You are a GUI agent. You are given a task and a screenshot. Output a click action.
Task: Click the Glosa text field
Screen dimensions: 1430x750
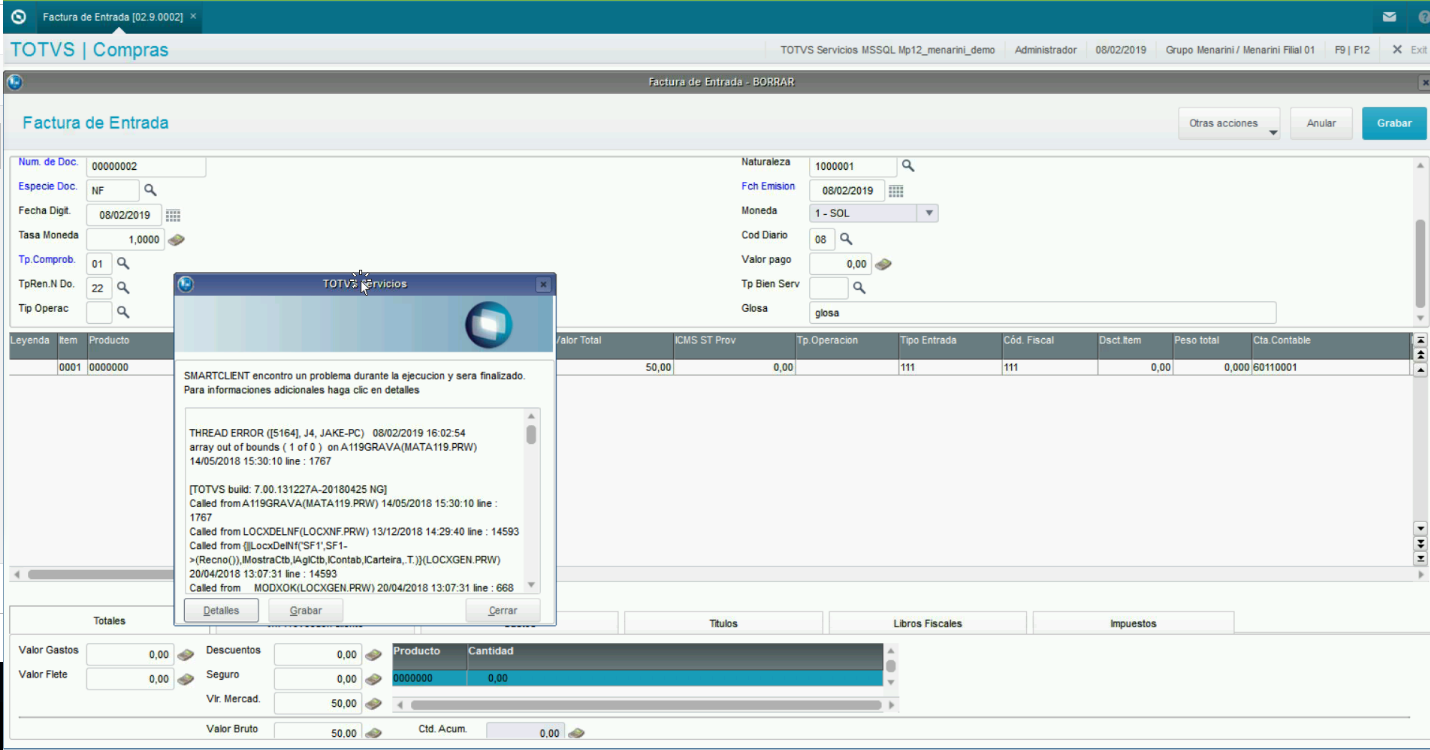tap(1042, 312)
